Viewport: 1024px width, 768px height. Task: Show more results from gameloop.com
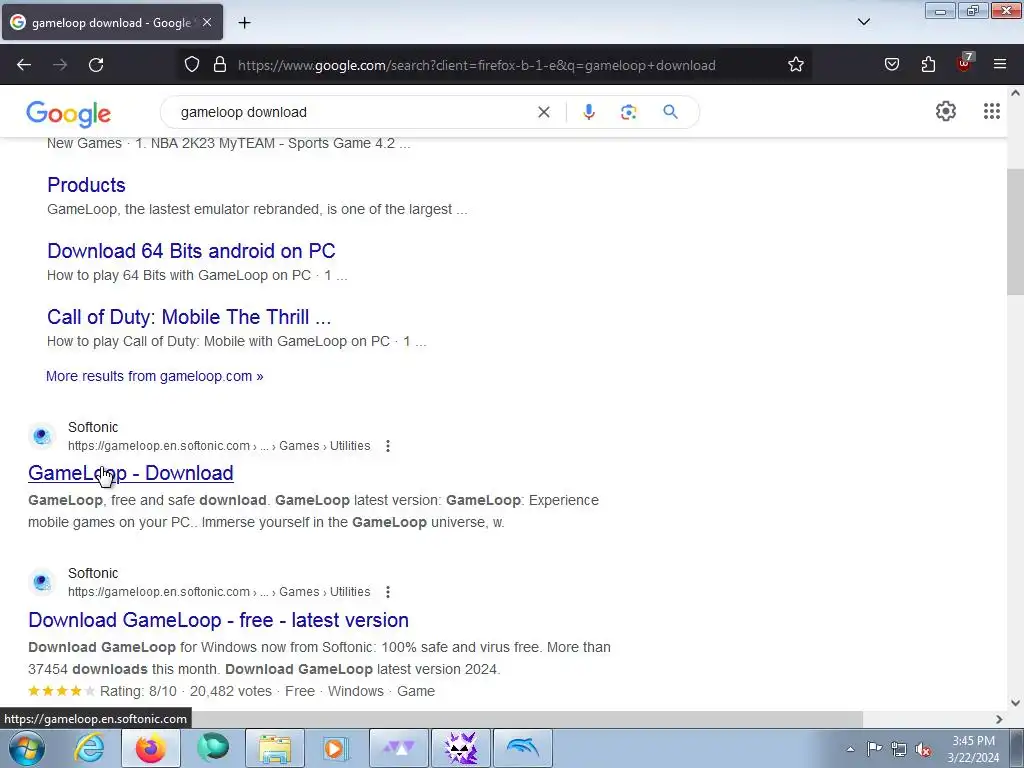point(155,376)
